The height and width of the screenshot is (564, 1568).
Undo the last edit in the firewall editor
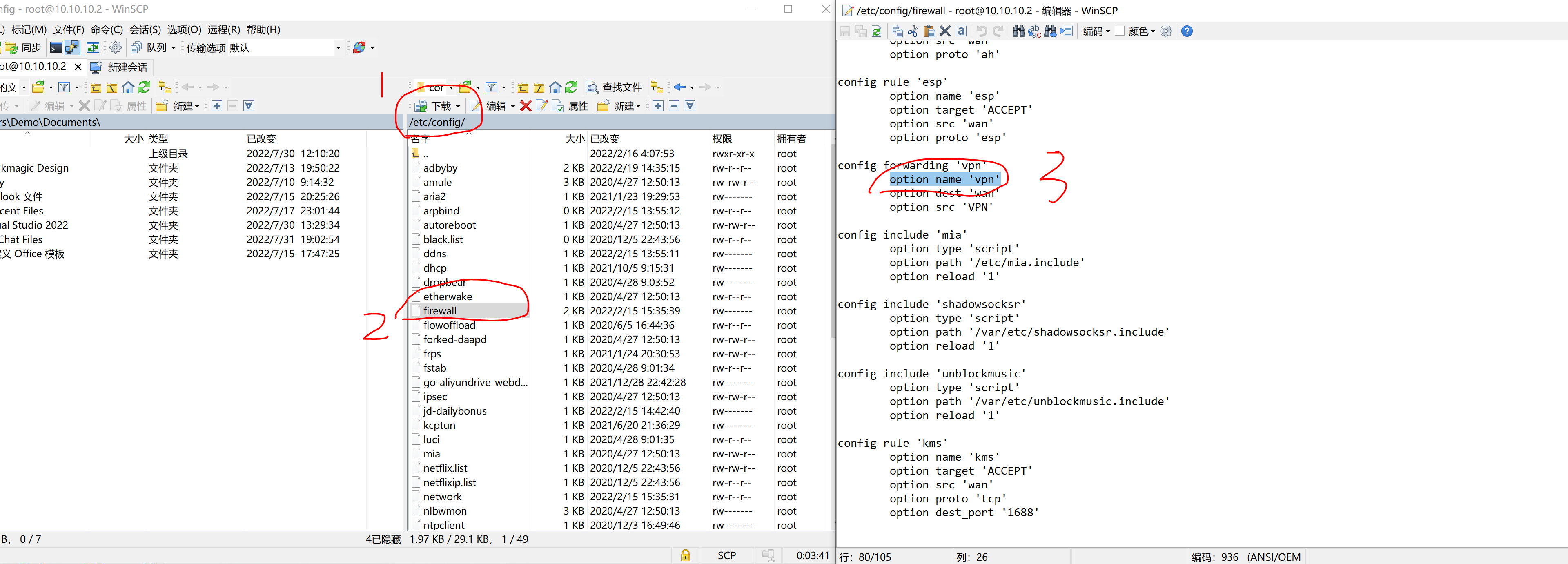click(x=982, y=31)
